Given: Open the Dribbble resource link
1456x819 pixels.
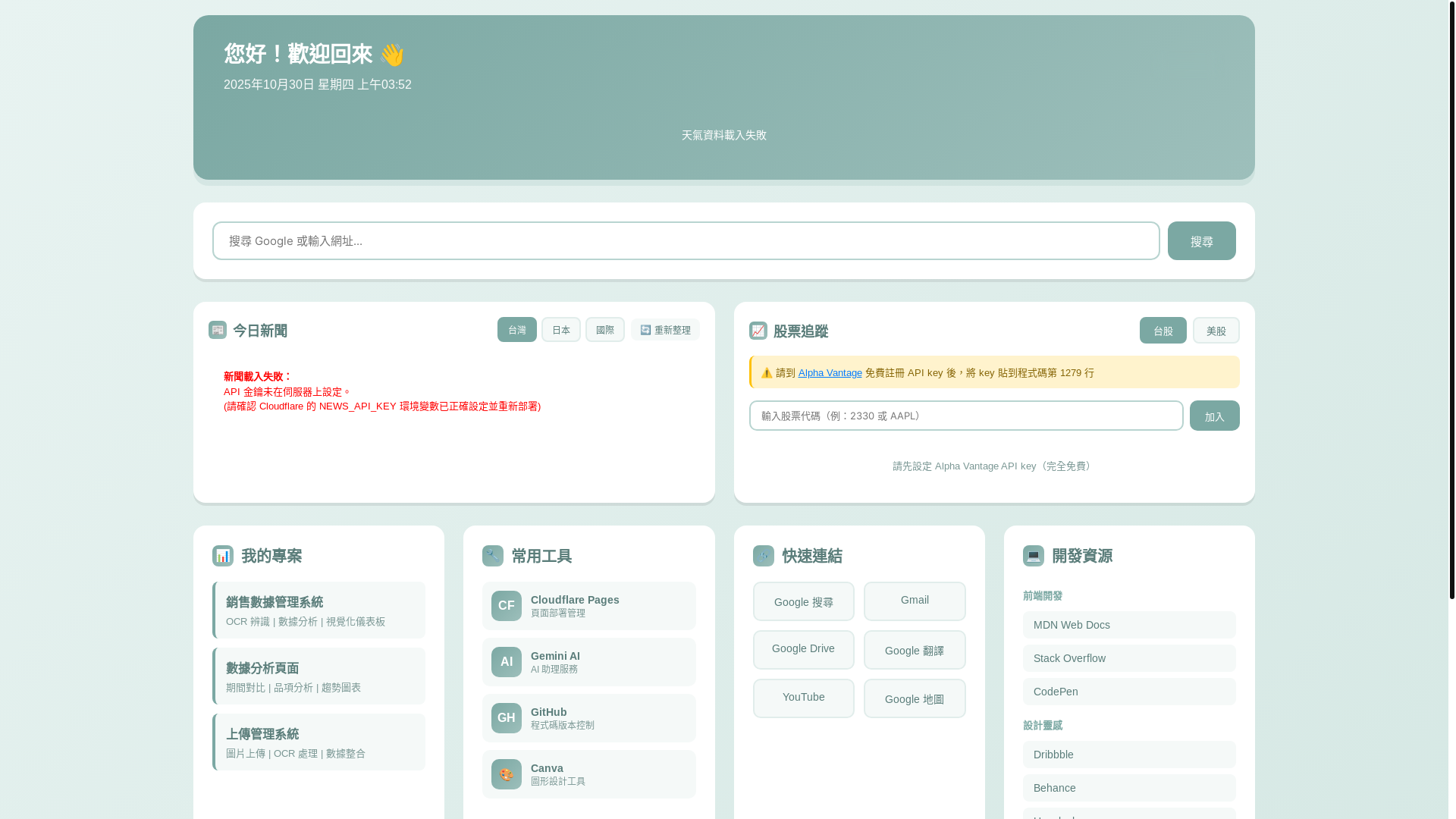Looking at the screenshot, I should tap(1129, 755).
